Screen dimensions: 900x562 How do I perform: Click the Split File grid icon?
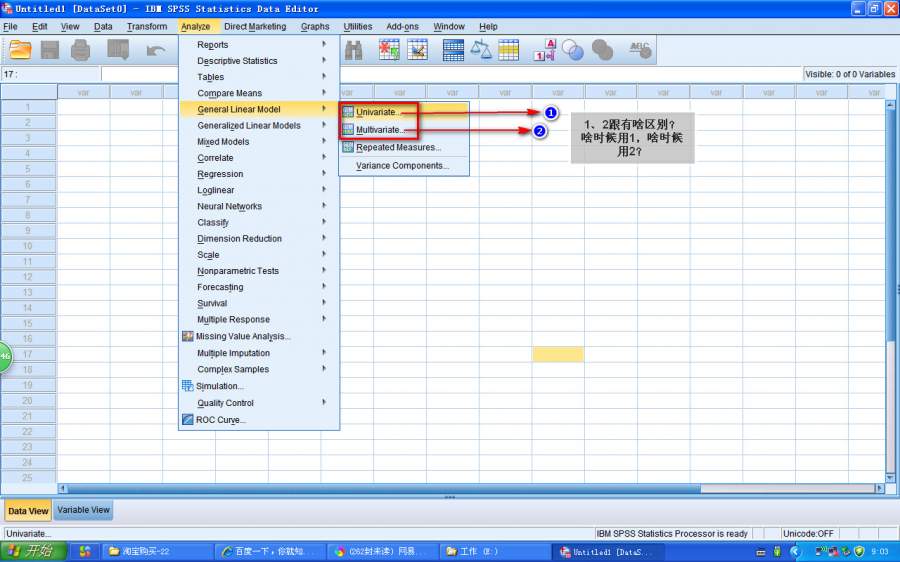pyautogui.click(x=453, y=50)
